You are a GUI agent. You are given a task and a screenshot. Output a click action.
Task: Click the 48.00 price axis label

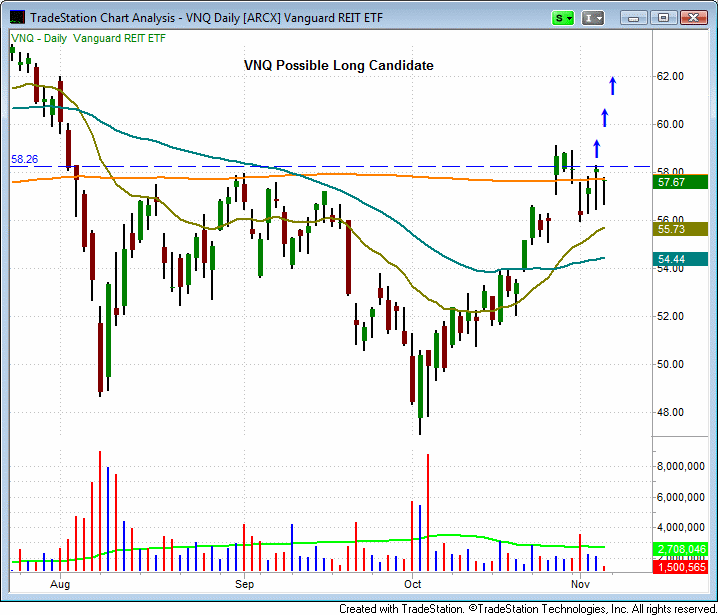(670, 412)
